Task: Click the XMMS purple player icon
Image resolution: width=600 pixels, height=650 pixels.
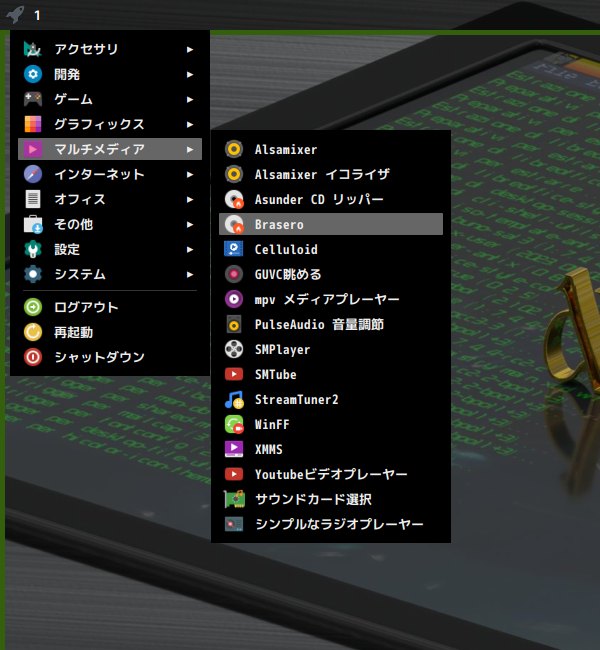Action: [234, 449]
